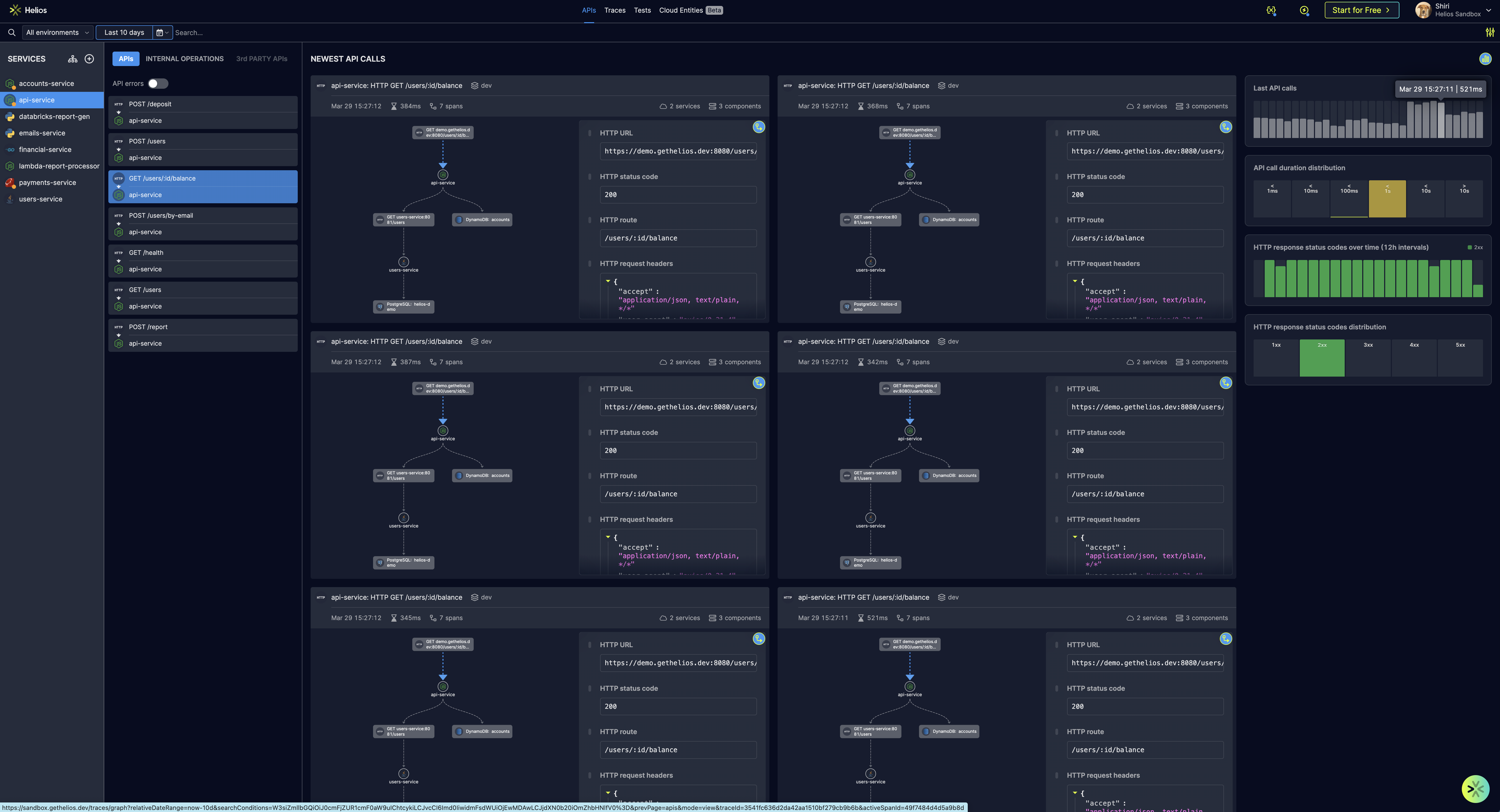Expand the Shiri Helios Sandbox account menu

point(1488,11)
